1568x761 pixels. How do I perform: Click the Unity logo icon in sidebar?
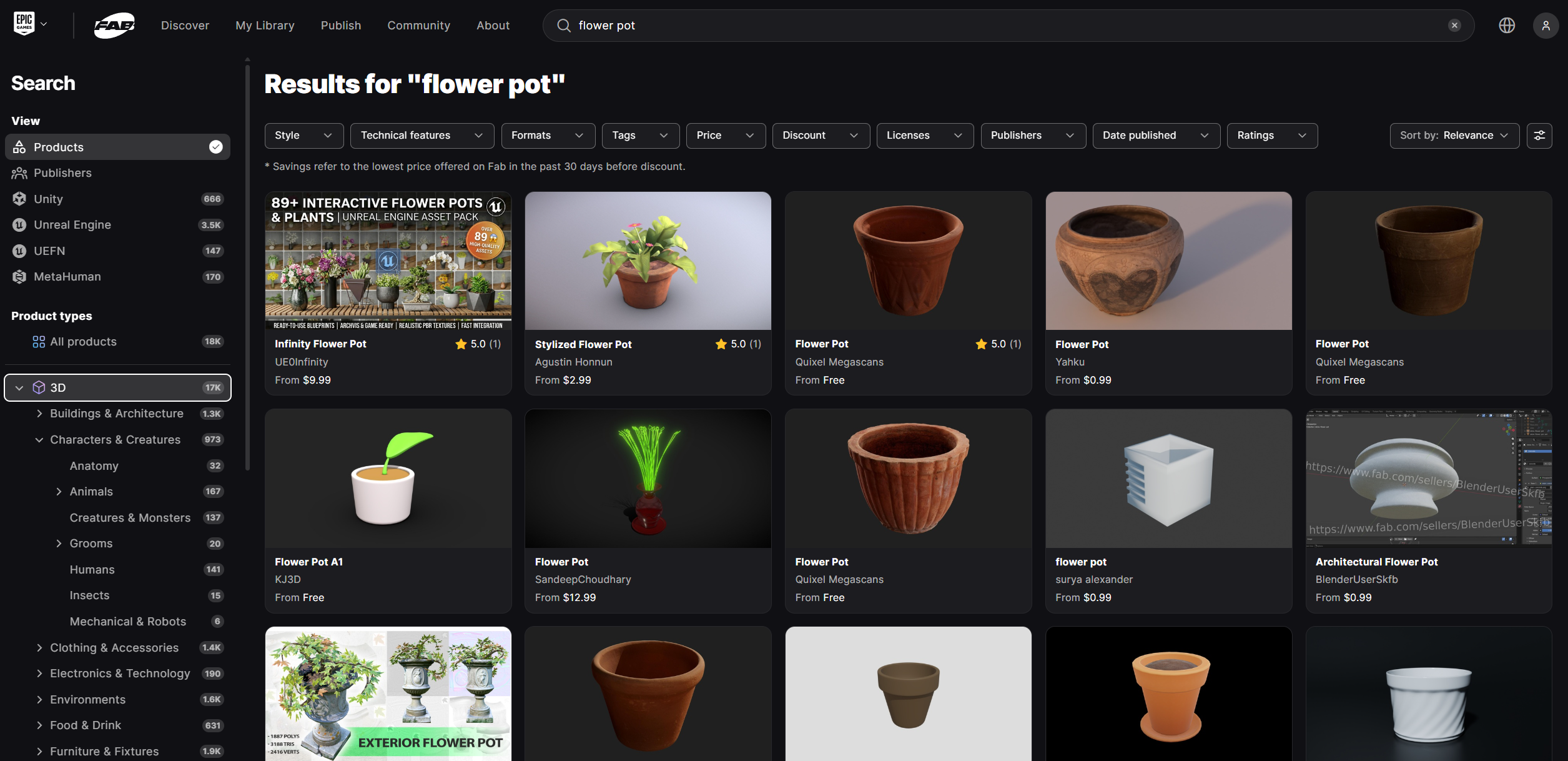pos(19,199)
